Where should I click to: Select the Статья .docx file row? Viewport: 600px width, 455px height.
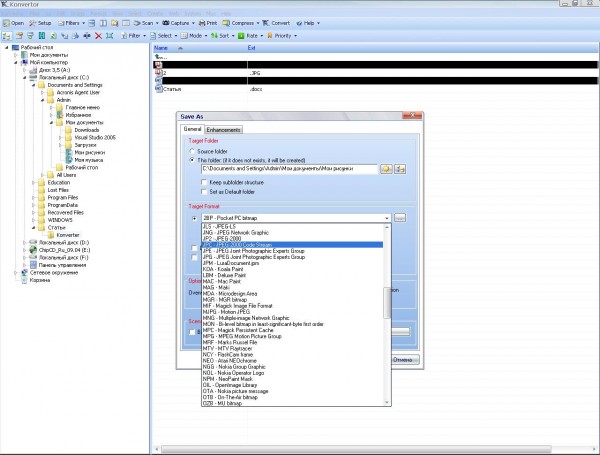pos(375,89)
